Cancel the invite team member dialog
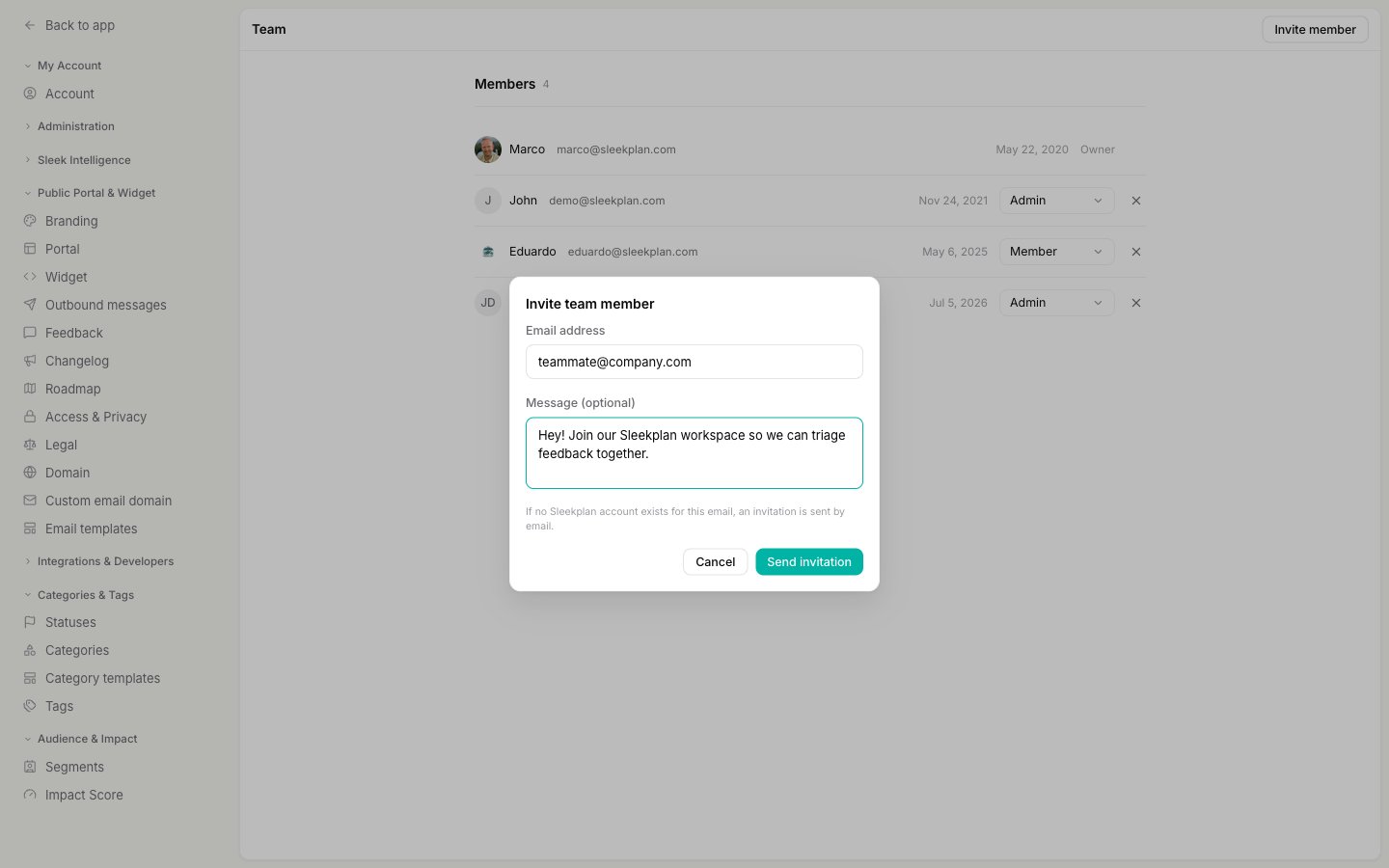The width and height of the screenshot is (1389, 868). pyautogui.click(x=716, y=561)
